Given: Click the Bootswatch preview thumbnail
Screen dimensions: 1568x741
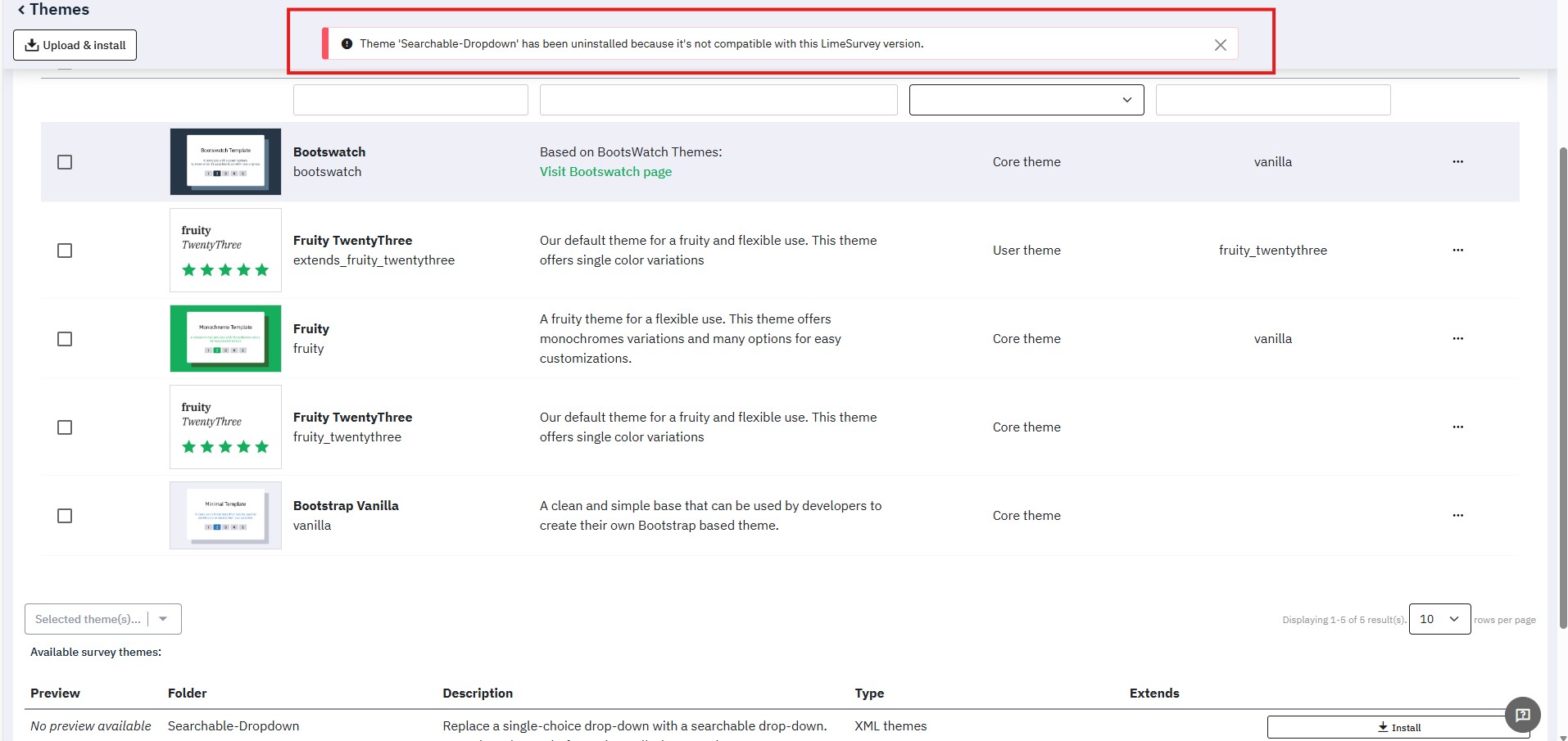Looking at the screenshot, I should point(225,162).
